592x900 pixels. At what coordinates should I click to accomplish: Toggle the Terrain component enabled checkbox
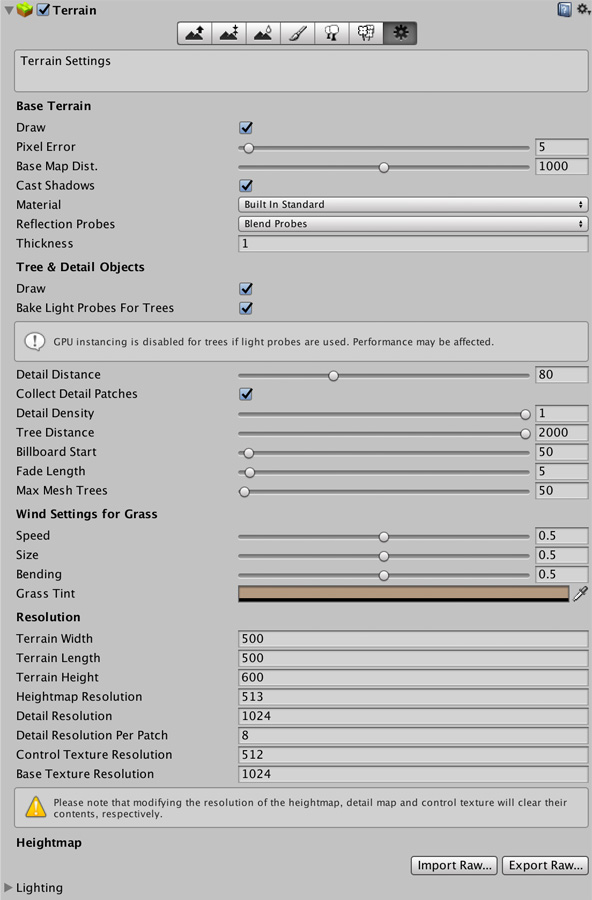pyautogui.click(x=43, y=10)
